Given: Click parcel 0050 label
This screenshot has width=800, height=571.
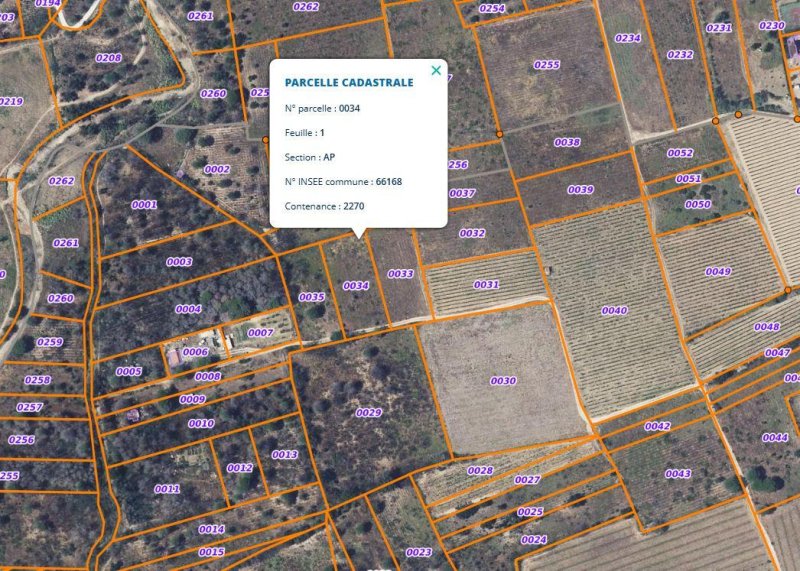Looking at the screenshot, I should coord(698,205).
